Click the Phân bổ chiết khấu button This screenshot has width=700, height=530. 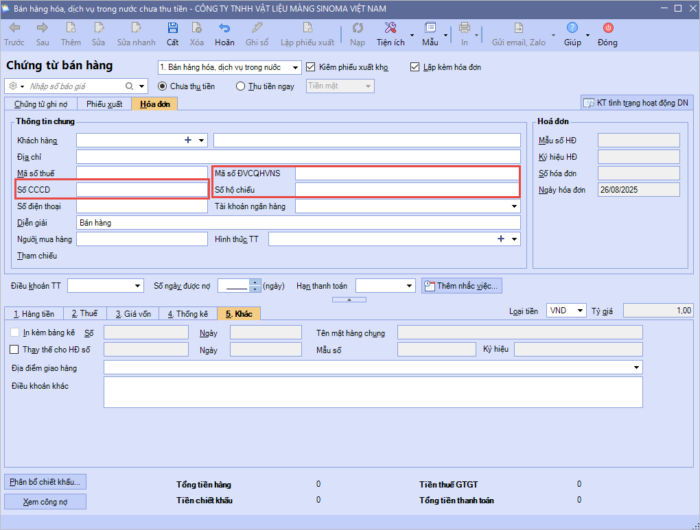click(x=45, y=481)
